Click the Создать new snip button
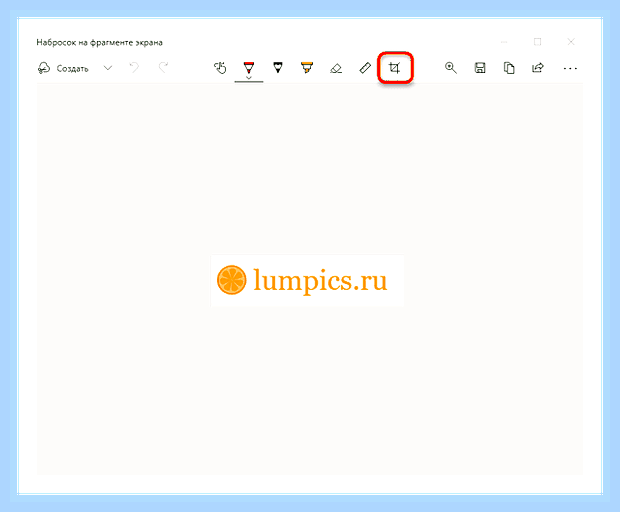 (63, 68)
